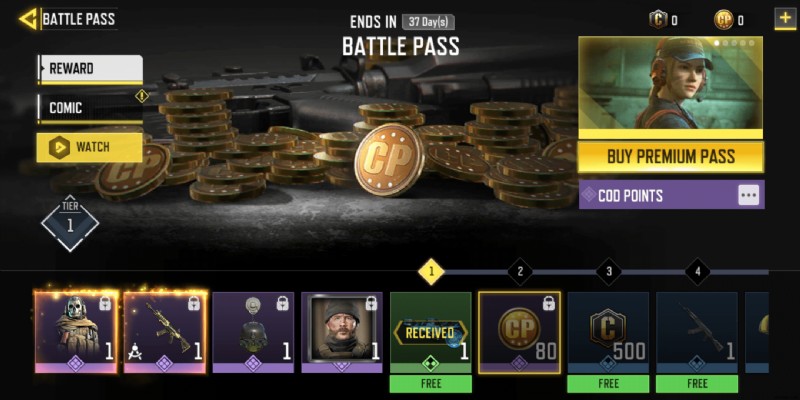Select tier 2 marker on progress track
800x400 pixels.
(520, 271)
